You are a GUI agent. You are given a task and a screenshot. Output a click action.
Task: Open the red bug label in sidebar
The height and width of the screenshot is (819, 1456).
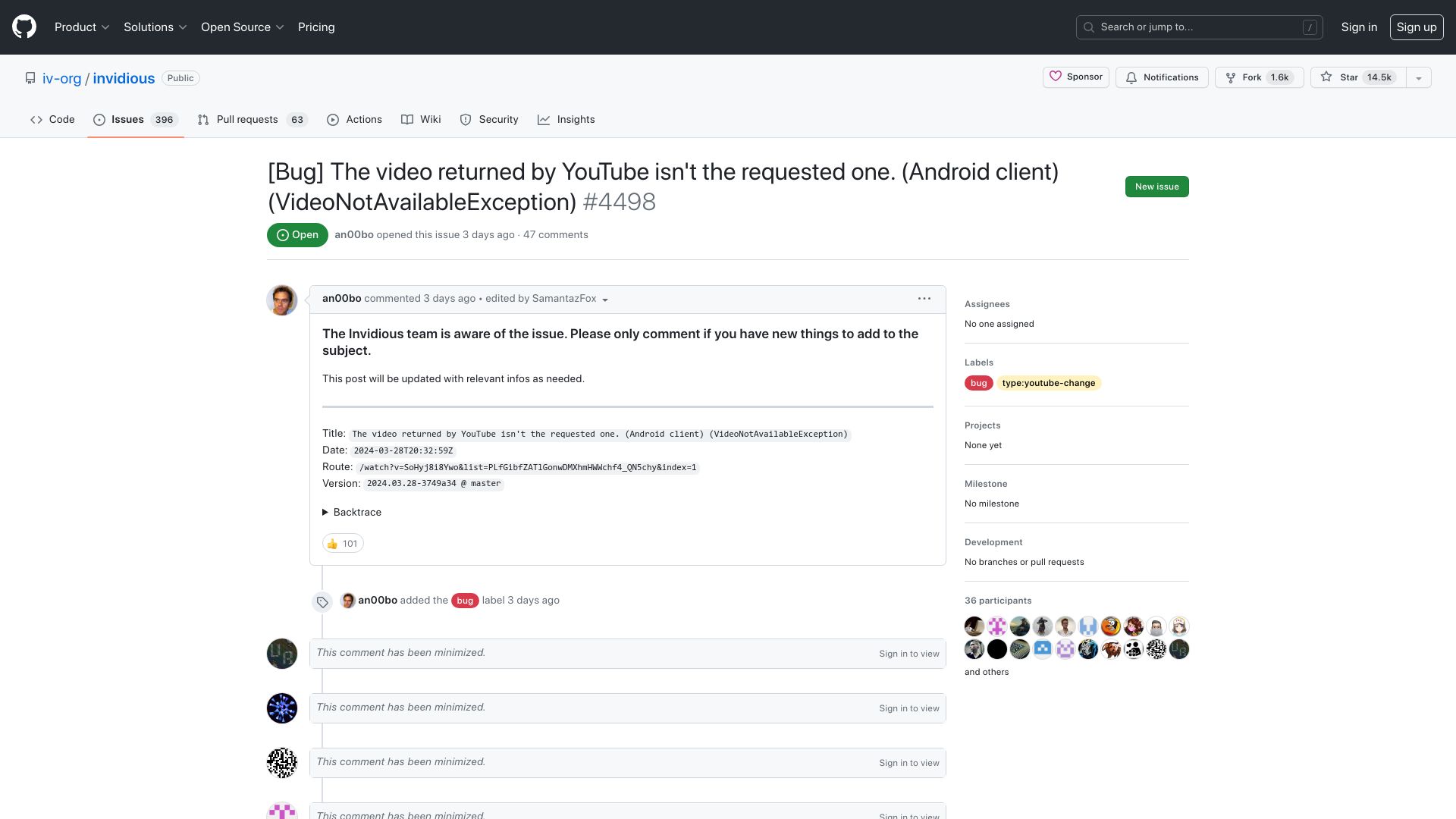pyautogui.click(x=978, y=383)
